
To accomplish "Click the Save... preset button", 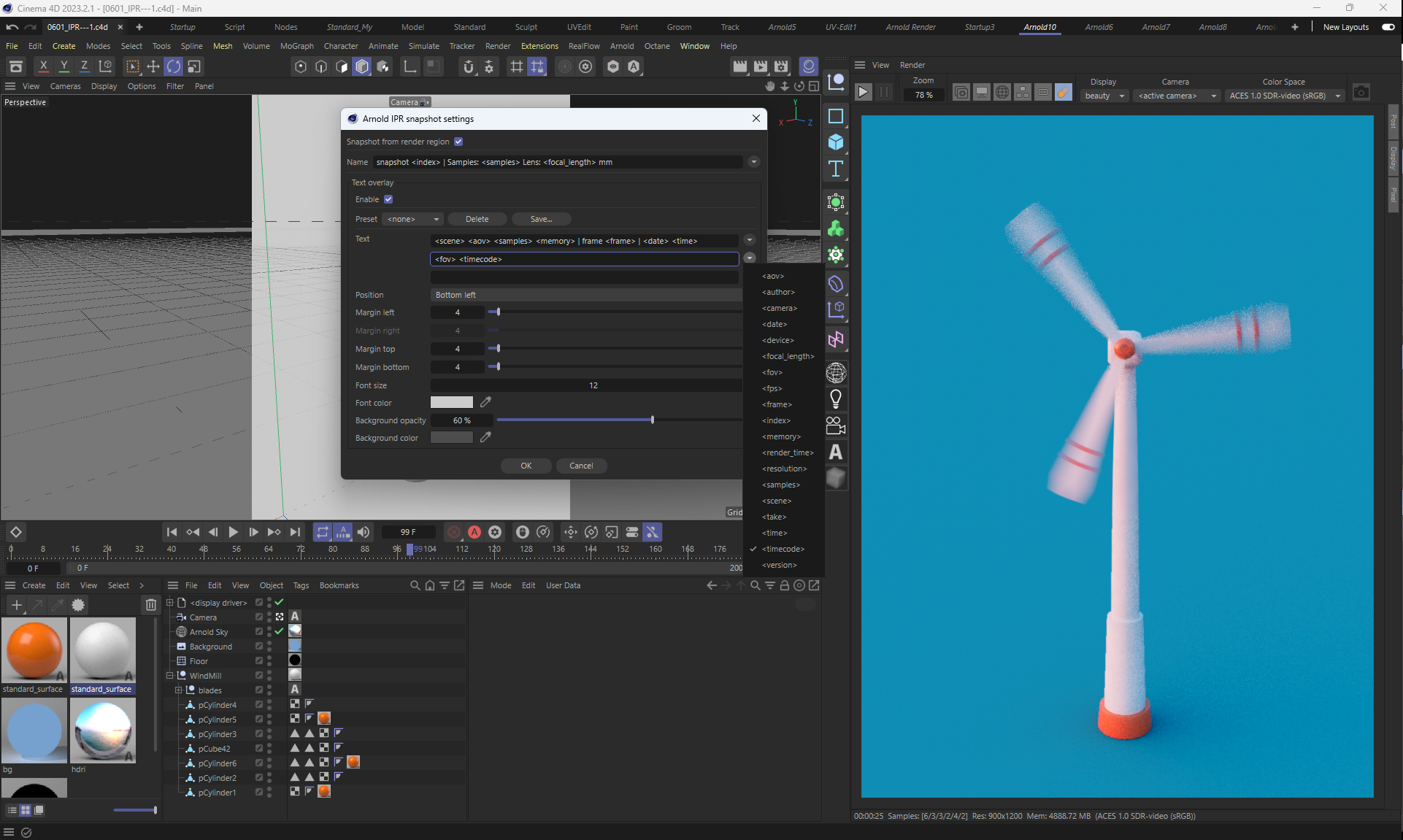I will click(541, 219).
